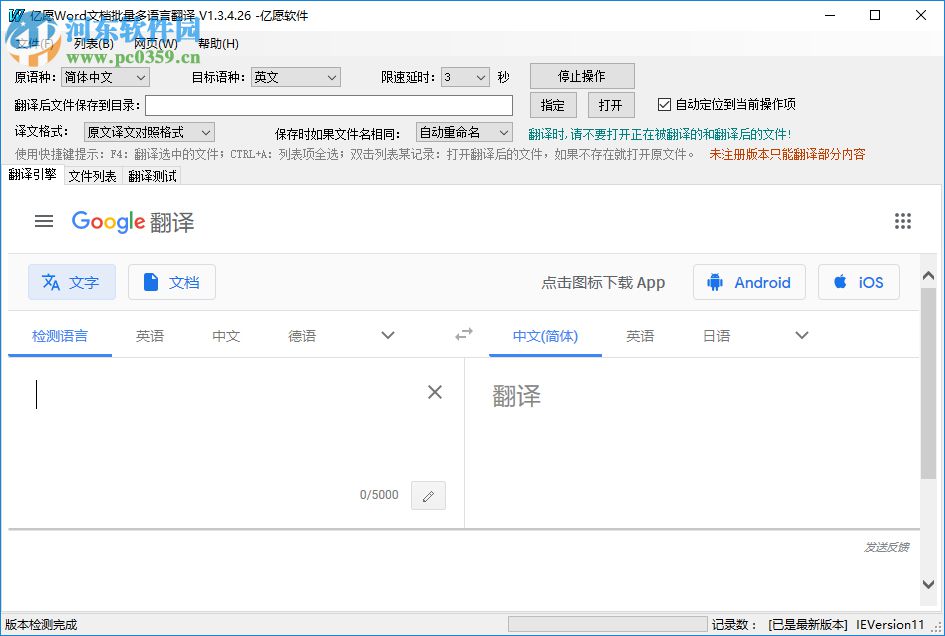Select the 文字 text translation mode
This screenshot has width=945, height=636.
[71, 282]
